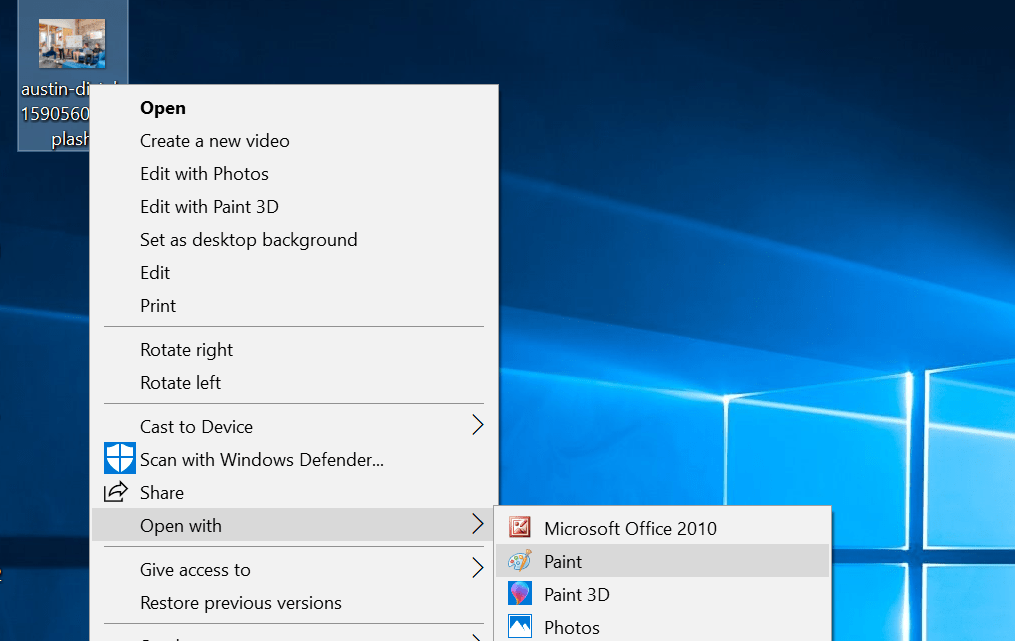Screen dimensions: 1015x641
Task: Choose Scan with Windows Defender
Action: (x=295, y=460)
